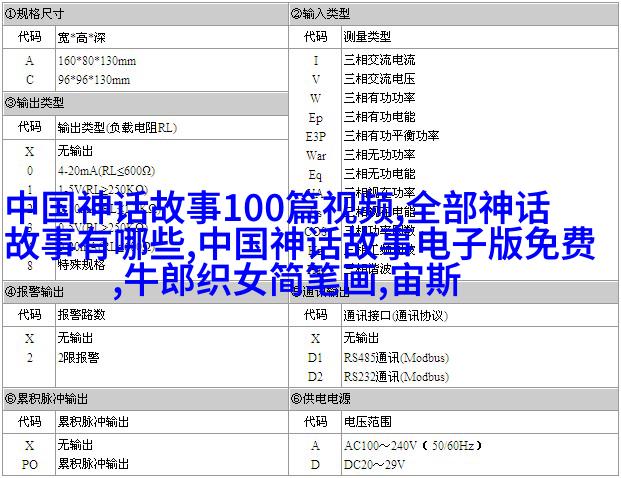This screenshot has height=478, width=621.
Task: Select power supply code A
Action: 316,446
